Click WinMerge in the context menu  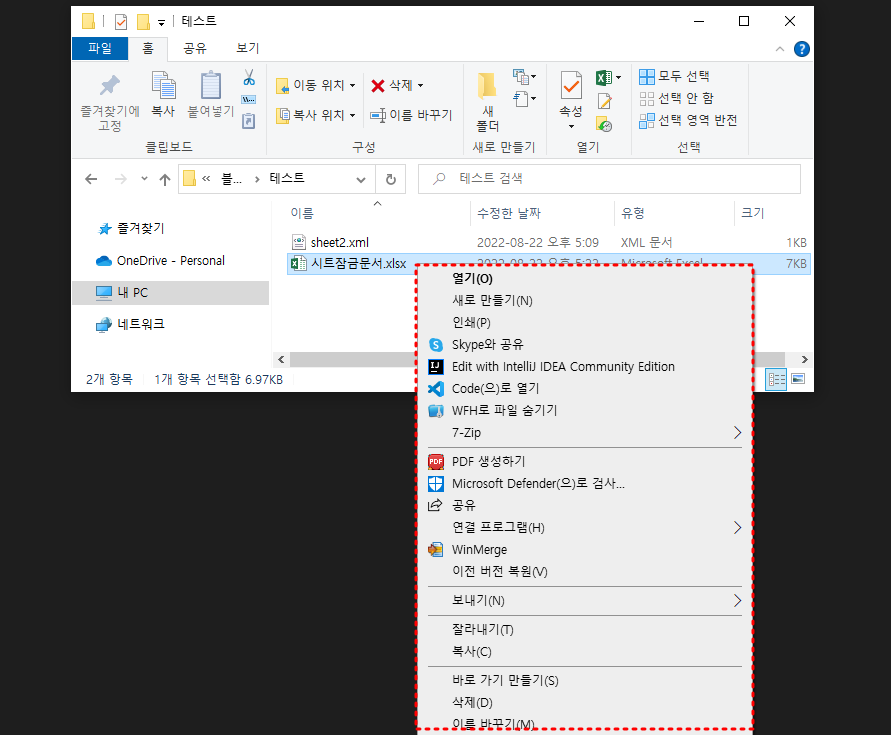click(585, 550)
